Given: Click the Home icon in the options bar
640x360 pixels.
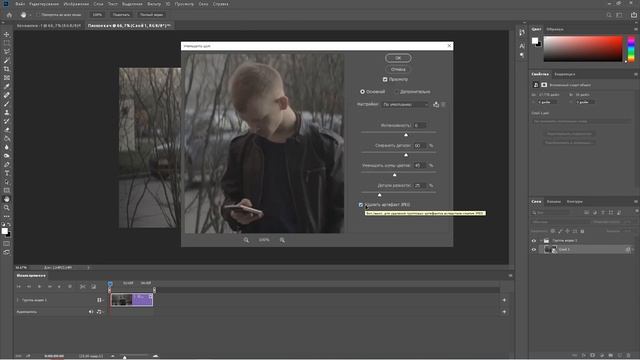Looking at the screenshot, I should (9, 15).
